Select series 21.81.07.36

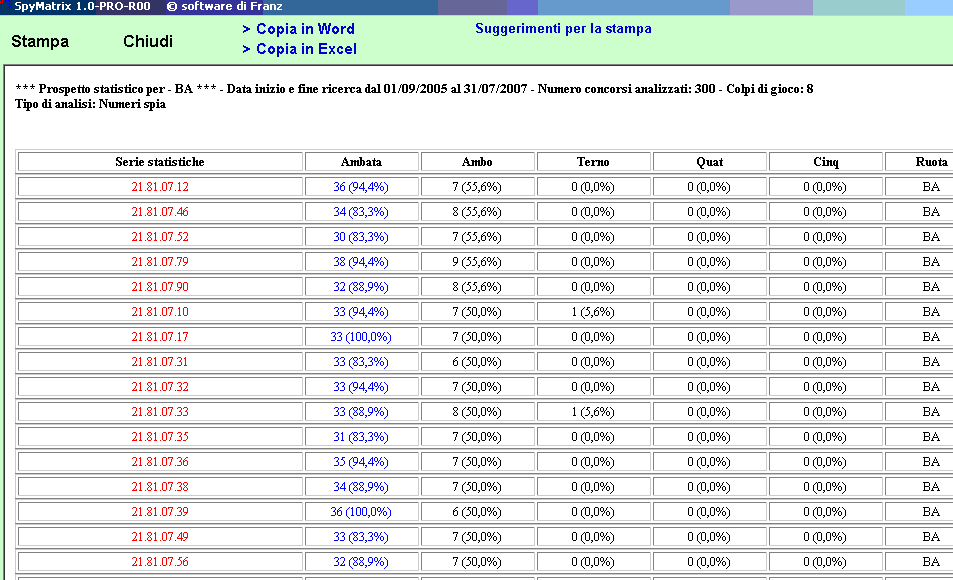coord(160,461)
